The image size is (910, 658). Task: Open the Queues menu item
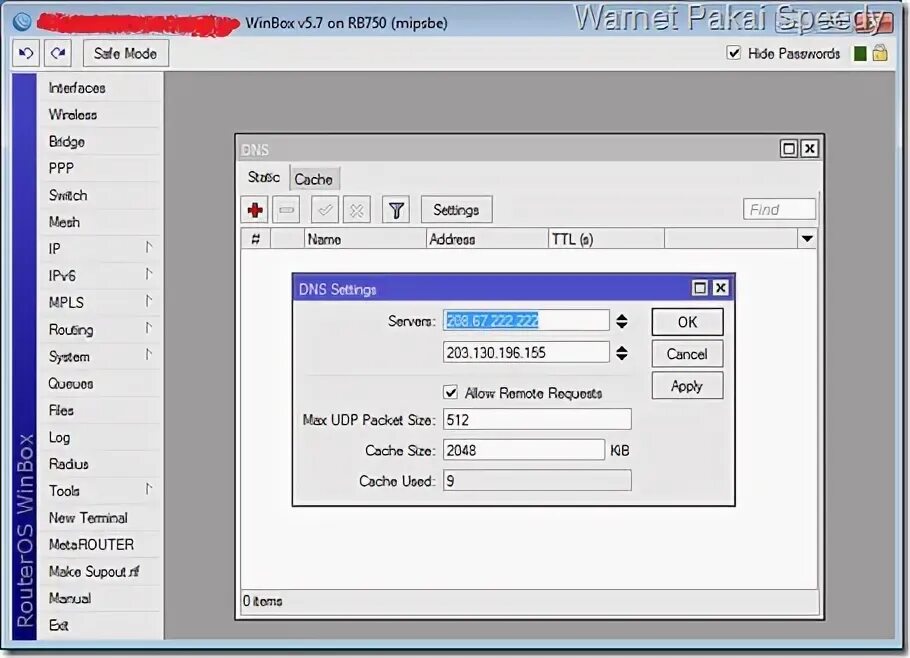pyautogui.click(x=99, y=384)
